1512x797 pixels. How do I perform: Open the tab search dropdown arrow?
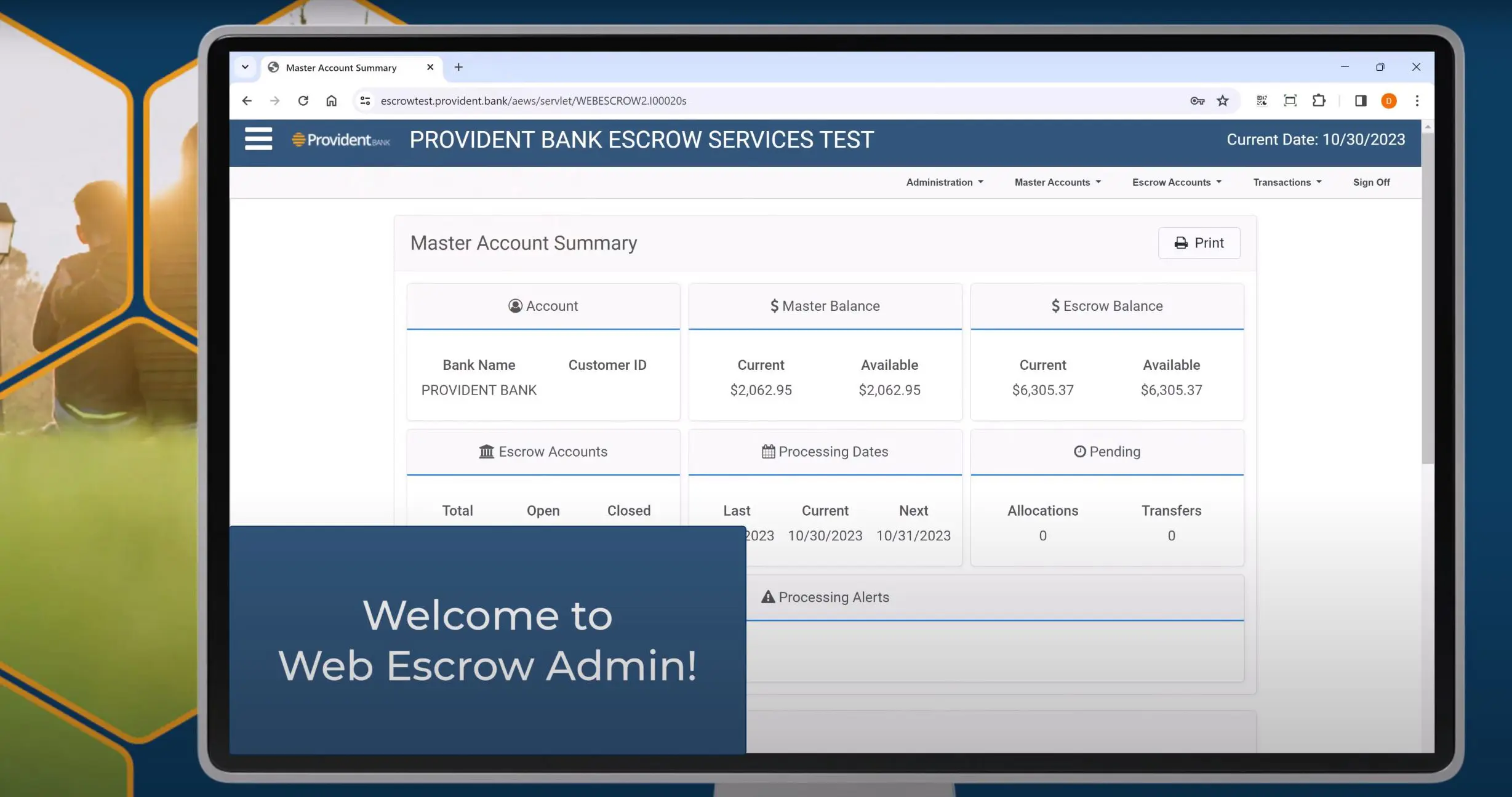point(245,67)
